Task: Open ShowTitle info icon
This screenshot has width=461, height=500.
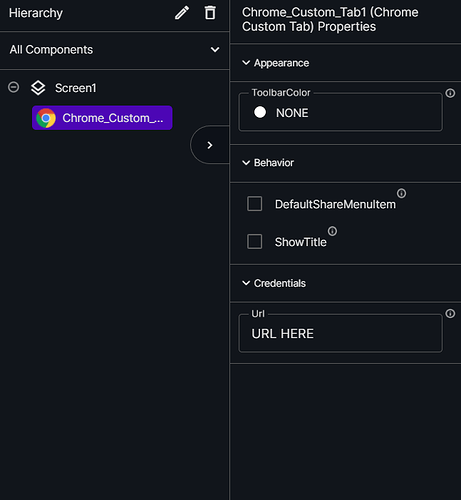Action: [x=332, y=231]
